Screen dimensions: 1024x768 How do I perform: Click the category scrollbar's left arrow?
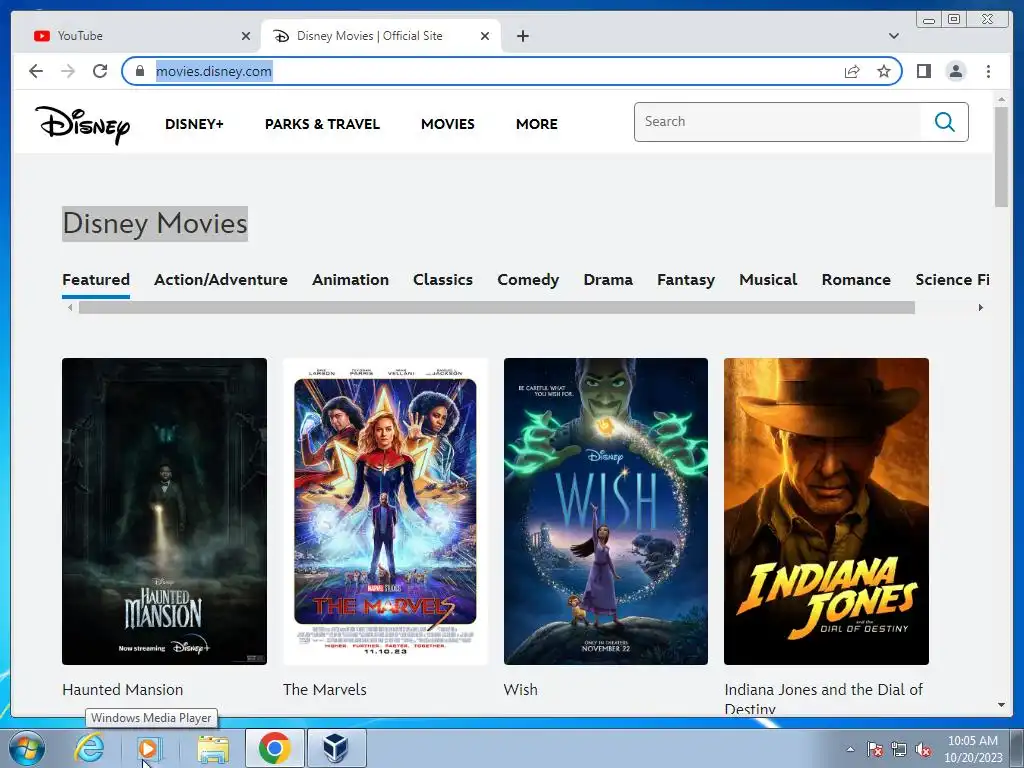pyautogui.click(x=70, y=308)
